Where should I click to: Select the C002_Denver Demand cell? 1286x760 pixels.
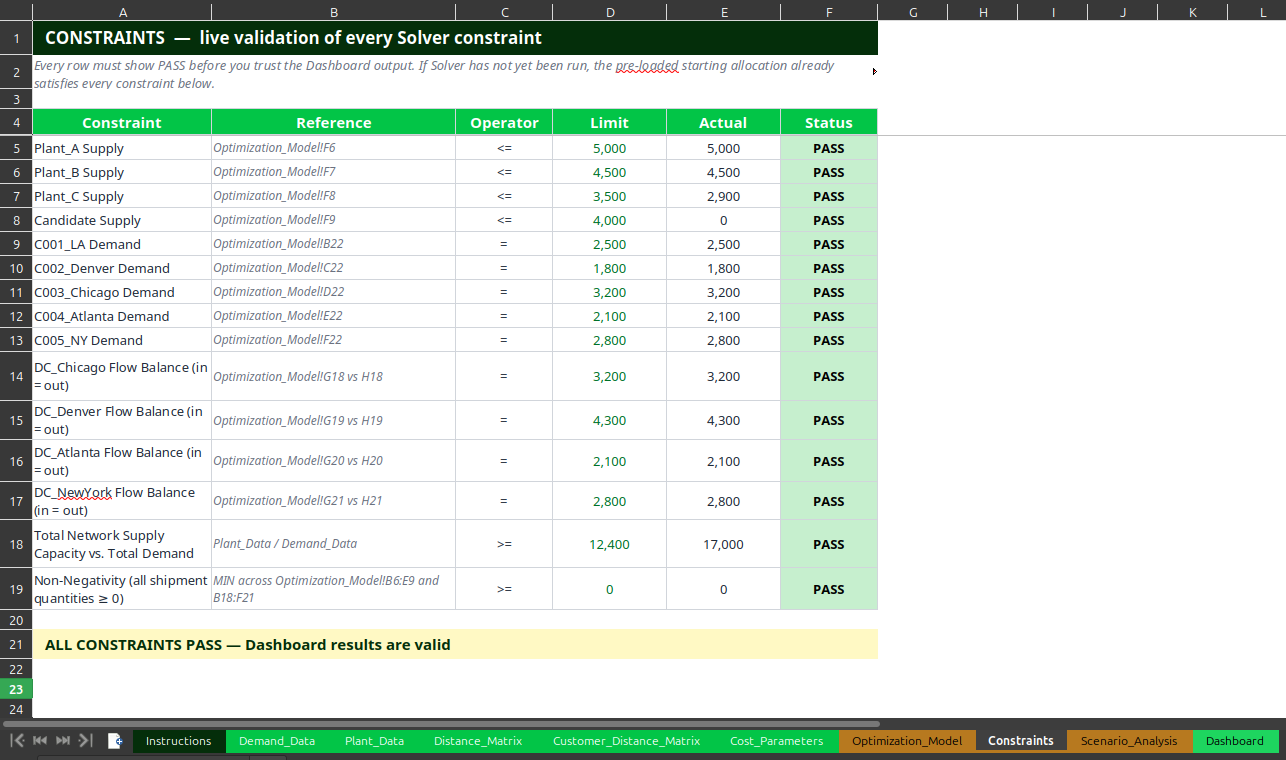tap(122, 268)
